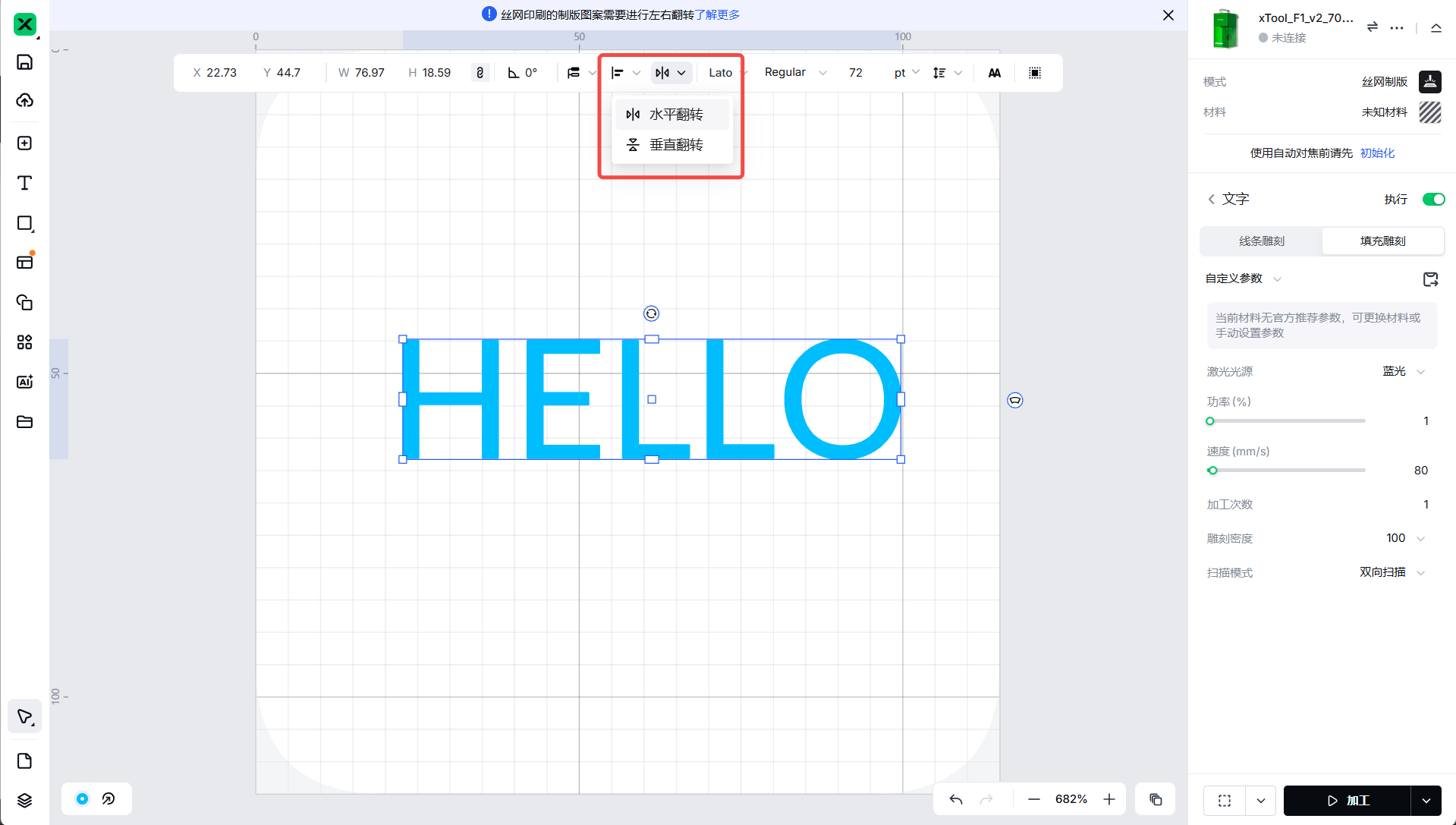Image resolution: width=1456 pixels, height=825 pixels.
Task: Open the AI image generator tool
Action: pos(24,382)
